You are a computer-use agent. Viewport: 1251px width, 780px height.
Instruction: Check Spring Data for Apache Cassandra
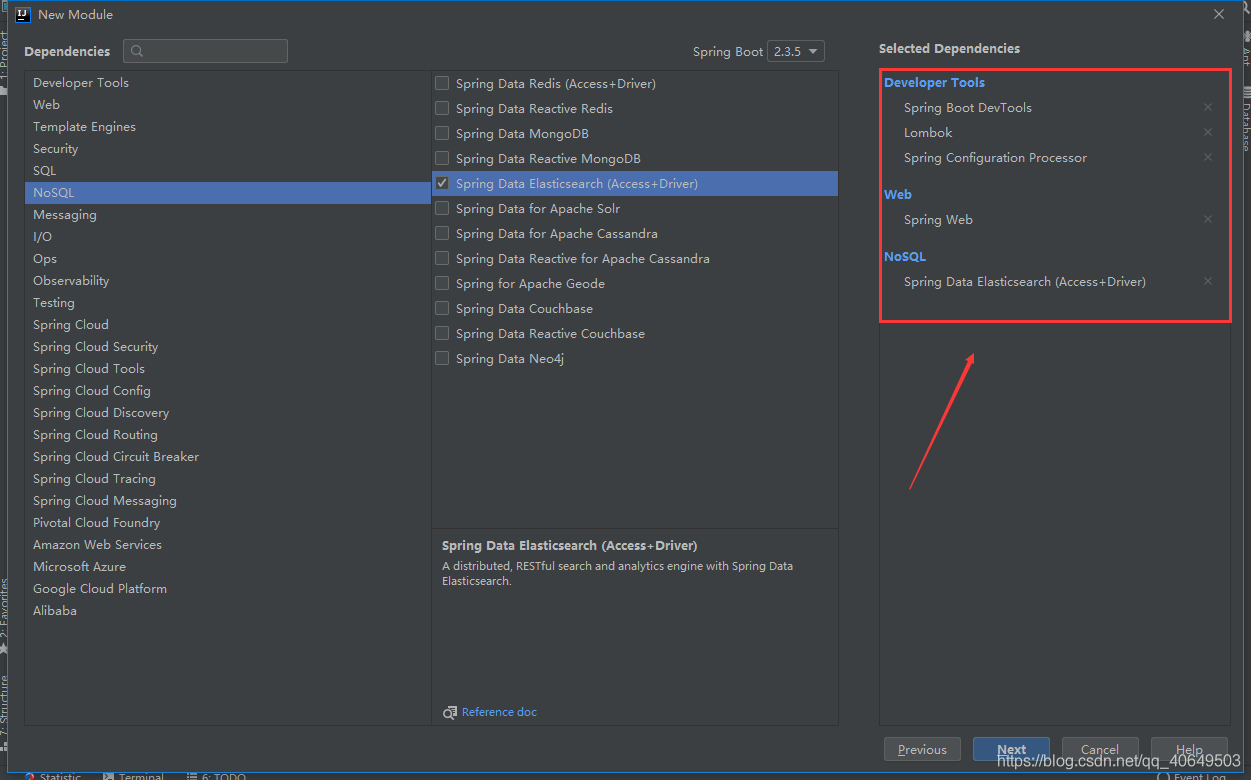(442, 233)
